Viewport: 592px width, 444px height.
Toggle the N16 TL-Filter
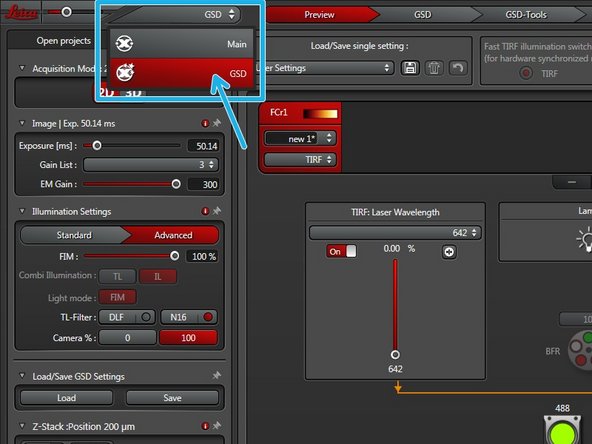click(189, 317)
